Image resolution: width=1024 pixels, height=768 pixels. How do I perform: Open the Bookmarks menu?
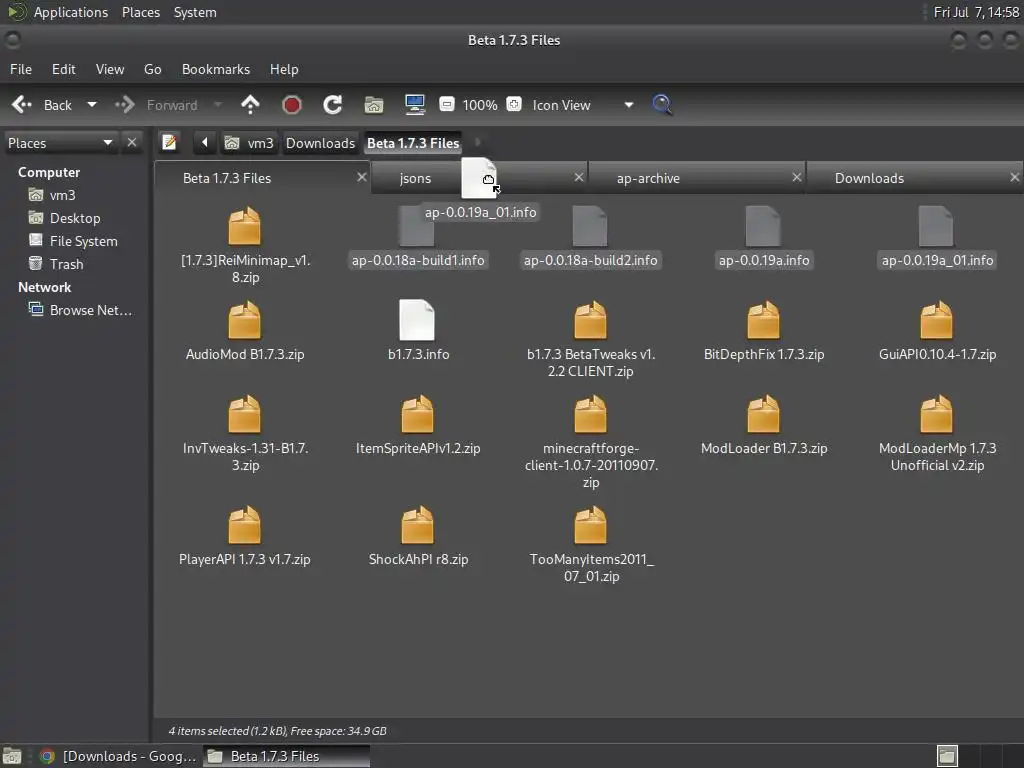216,69
